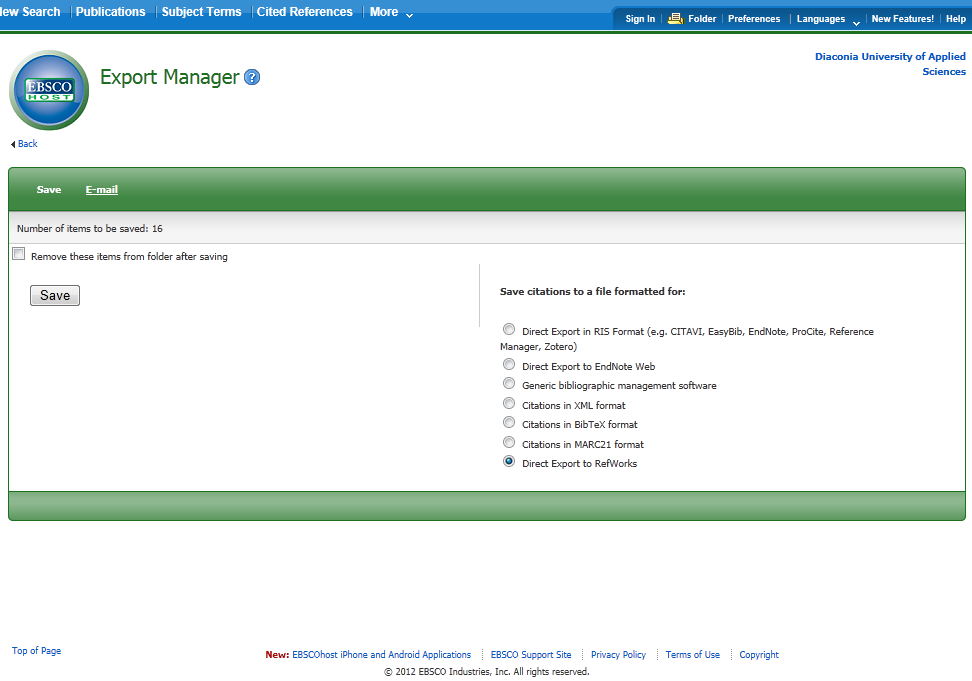The height and width of the screenshot is (681, 972).
Task: Click the Back link
Action: pos(27,144)
